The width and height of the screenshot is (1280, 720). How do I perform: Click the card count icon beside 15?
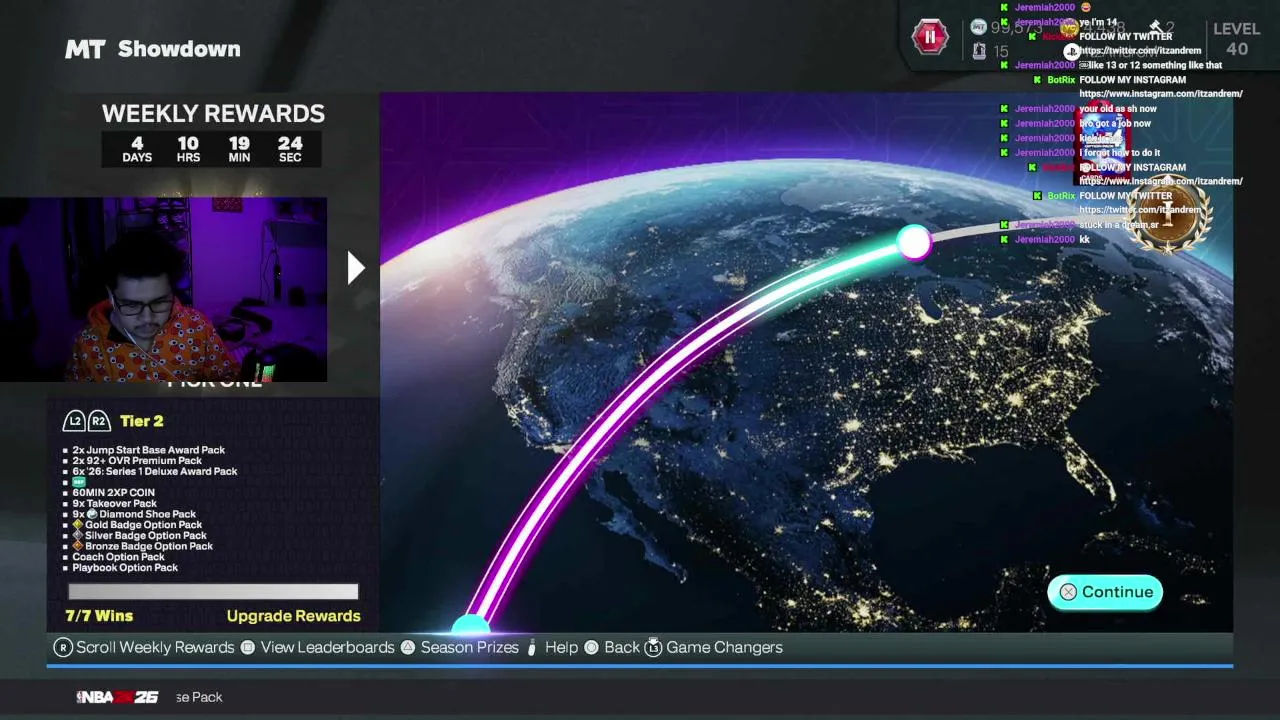pos(979,51)
